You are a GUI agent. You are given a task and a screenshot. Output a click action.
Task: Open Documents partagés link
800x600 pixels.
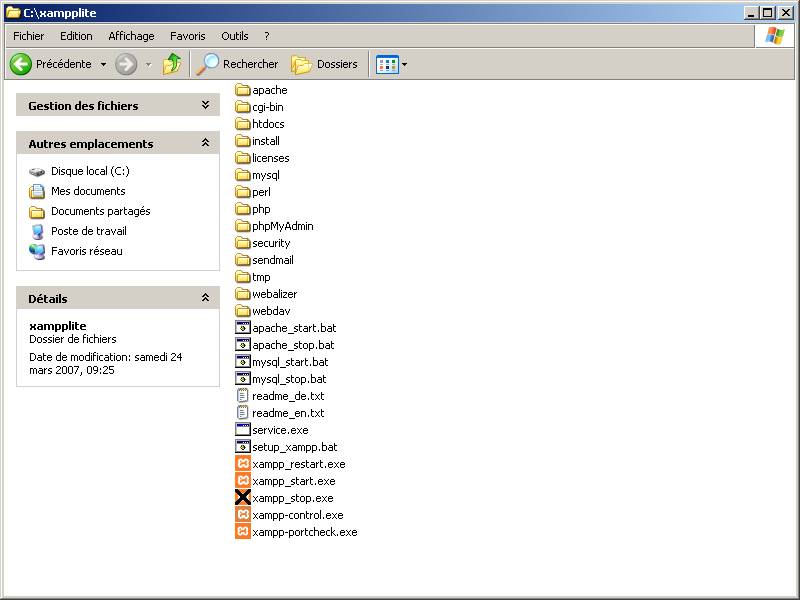click(101, 211)
